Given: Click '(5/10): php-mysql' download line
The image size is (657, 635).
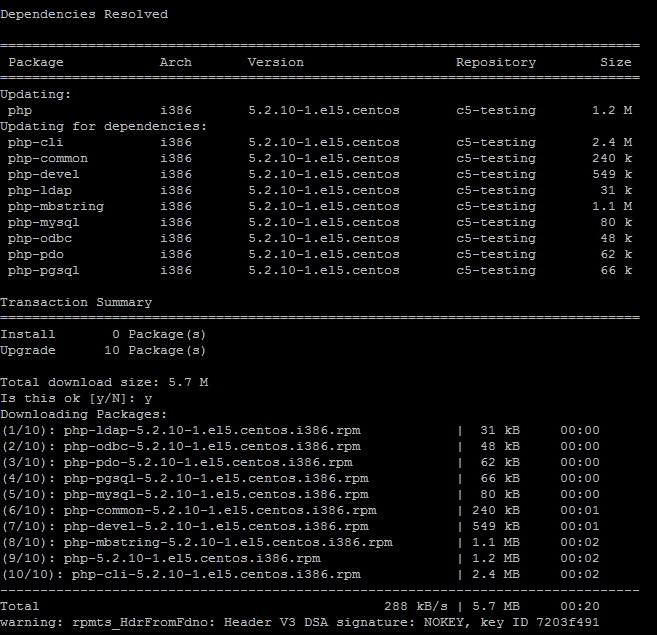Looking at the screenshot, I should (x=300, y=494).
